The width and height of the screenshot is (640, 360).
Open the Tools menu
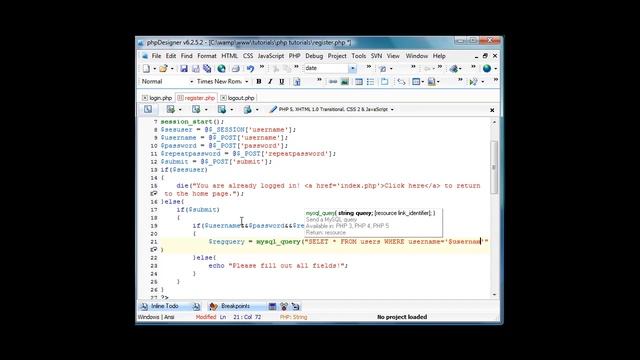coord(358,56)
